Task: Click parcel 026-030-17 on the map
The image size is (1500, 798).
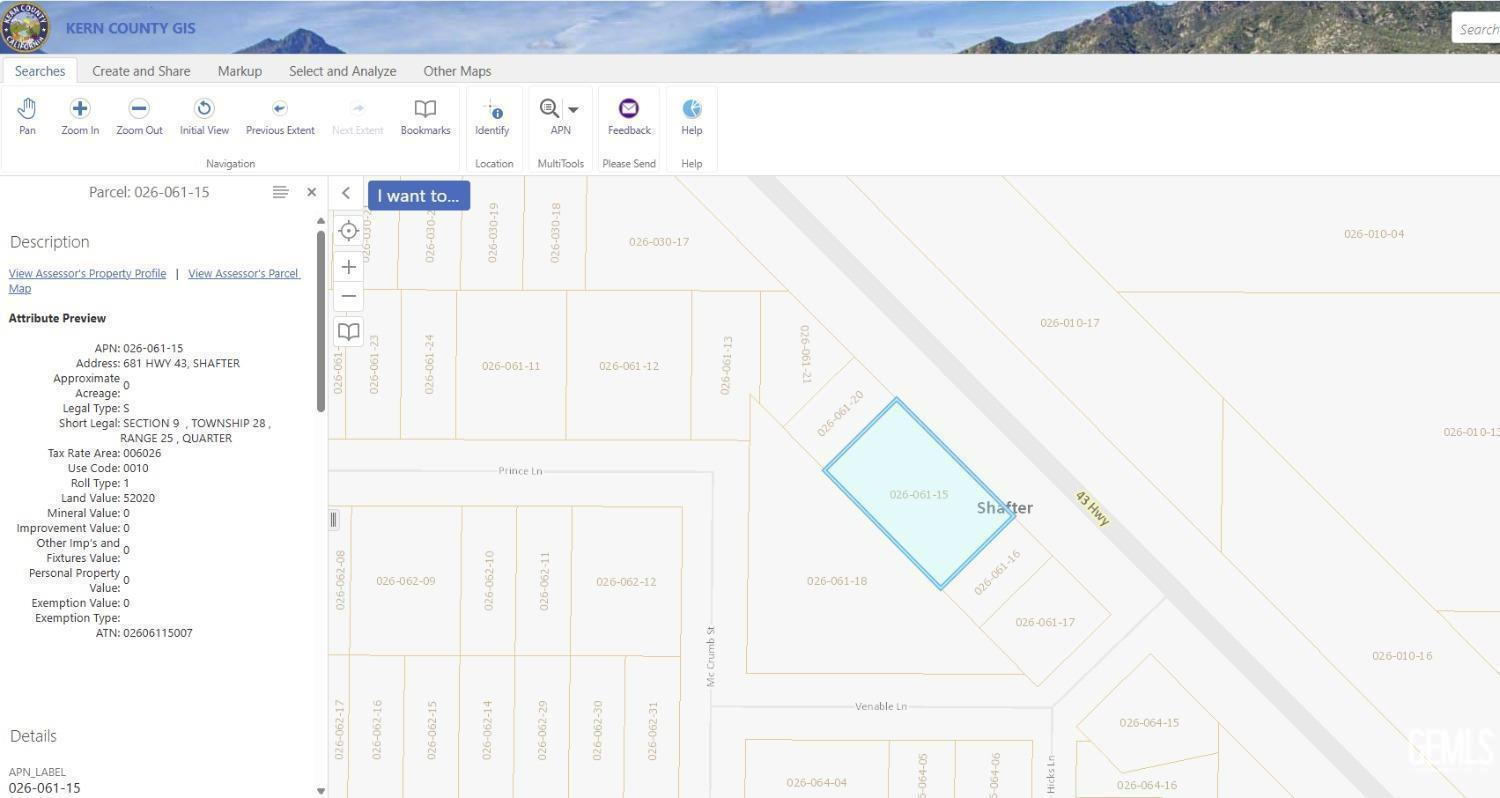Action: pos(659,242)
